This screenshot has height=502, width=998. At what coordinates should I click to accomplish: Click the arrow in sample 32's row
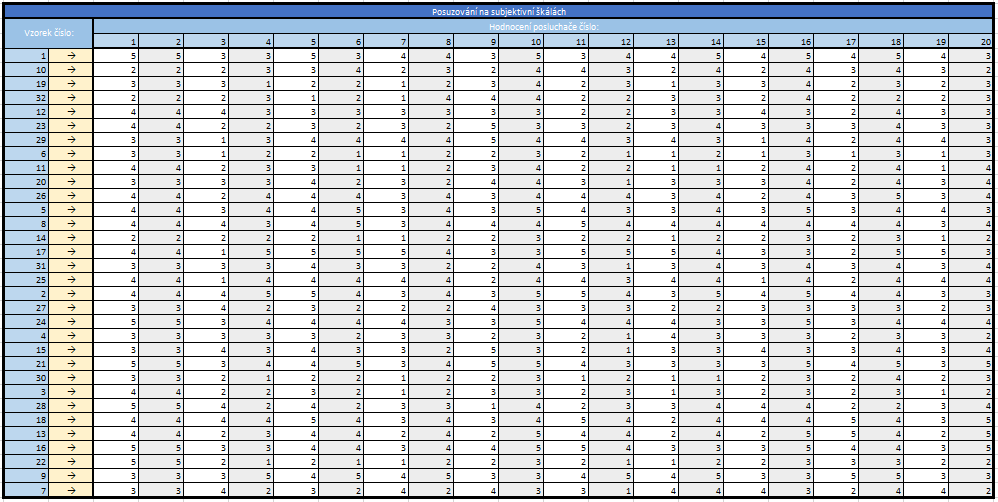(x=71, y=98)
